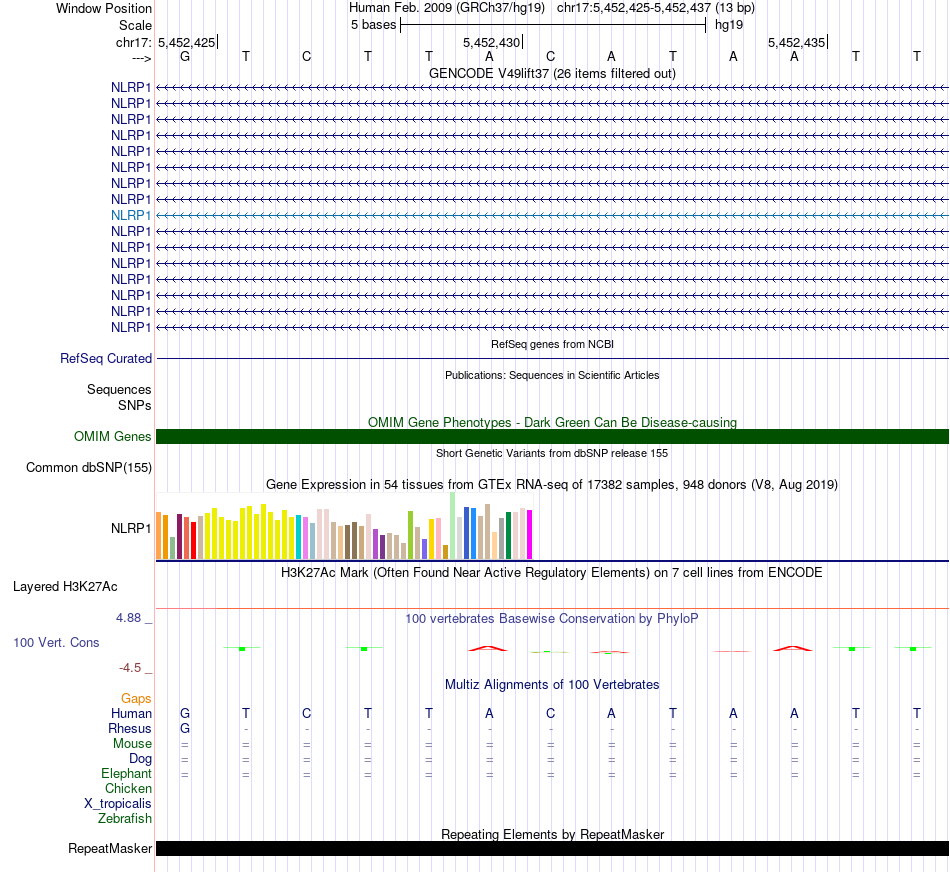Click the Layered H3K27Ac track label
Image resolution: width=950 pixels, height=872 pixels.
pyautogui.click(x=65, y=587)
